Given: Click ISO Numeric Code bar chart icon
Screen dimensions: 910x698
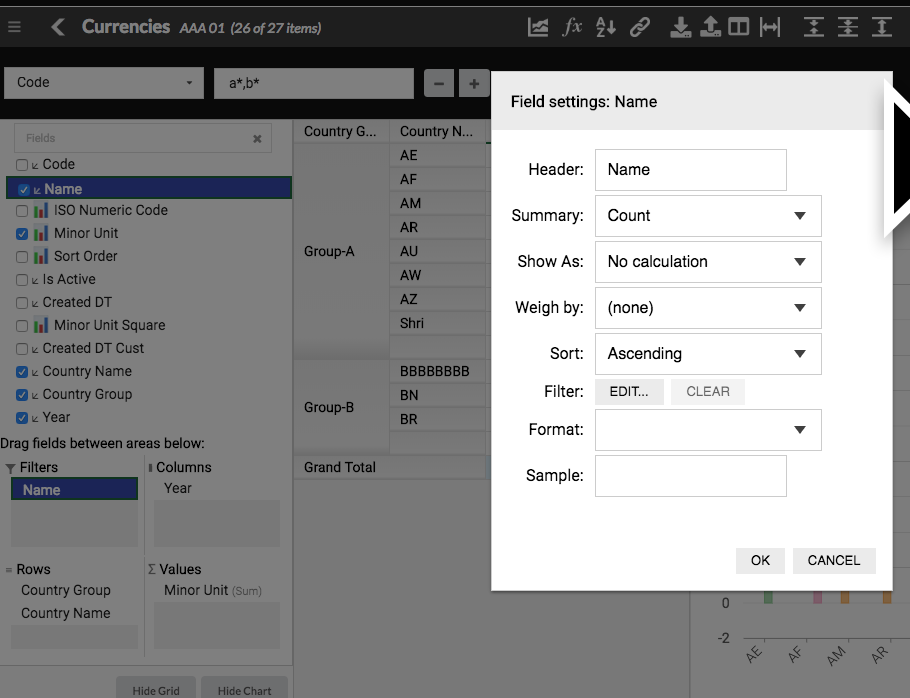Looking at the screenshot, I should click(x=41, y=210).
